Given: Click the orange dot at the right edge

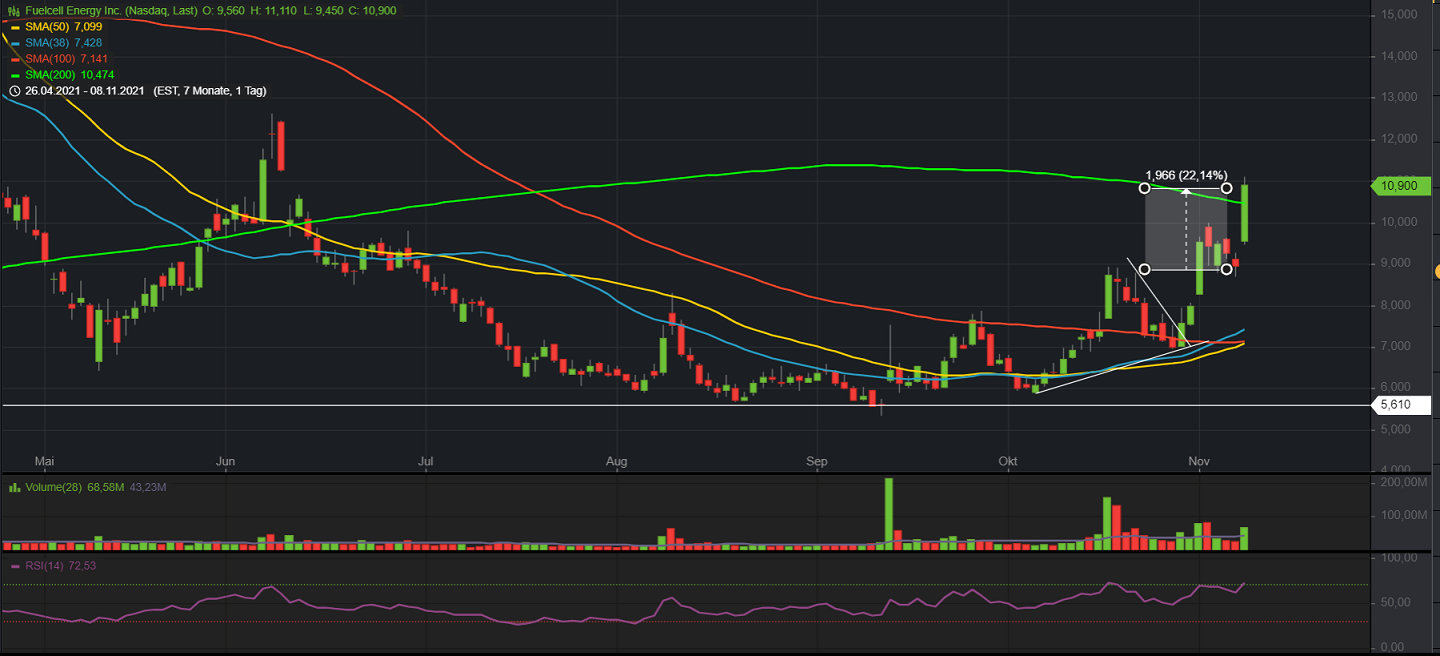Looking at the screenshot, I should click(1436, 271).
